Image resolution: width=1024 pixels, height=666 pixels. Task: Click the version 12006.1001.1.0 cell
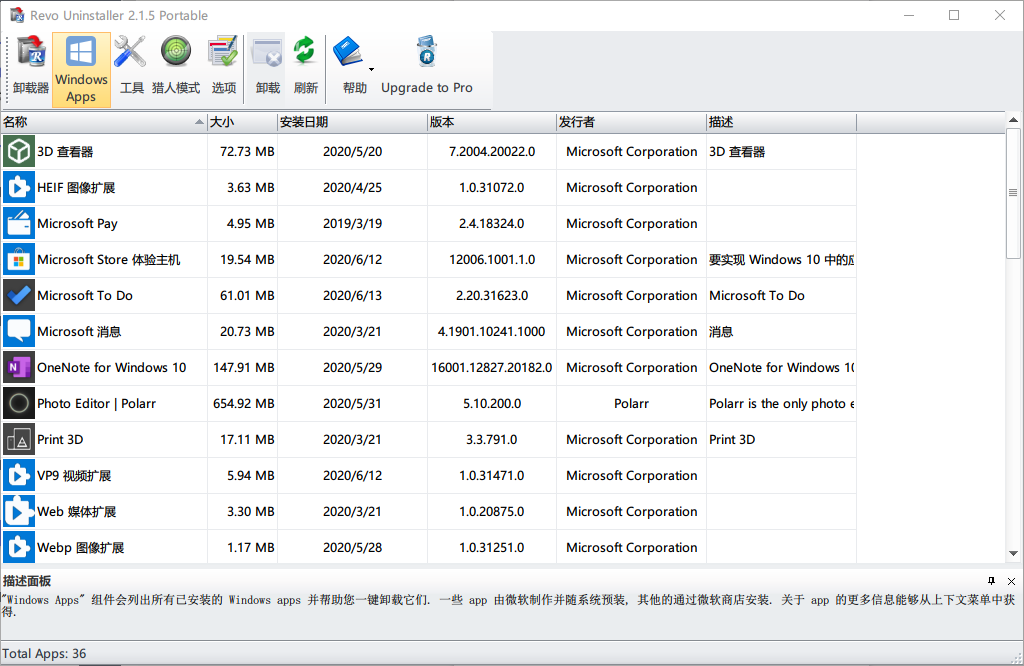tap(492, 260)
